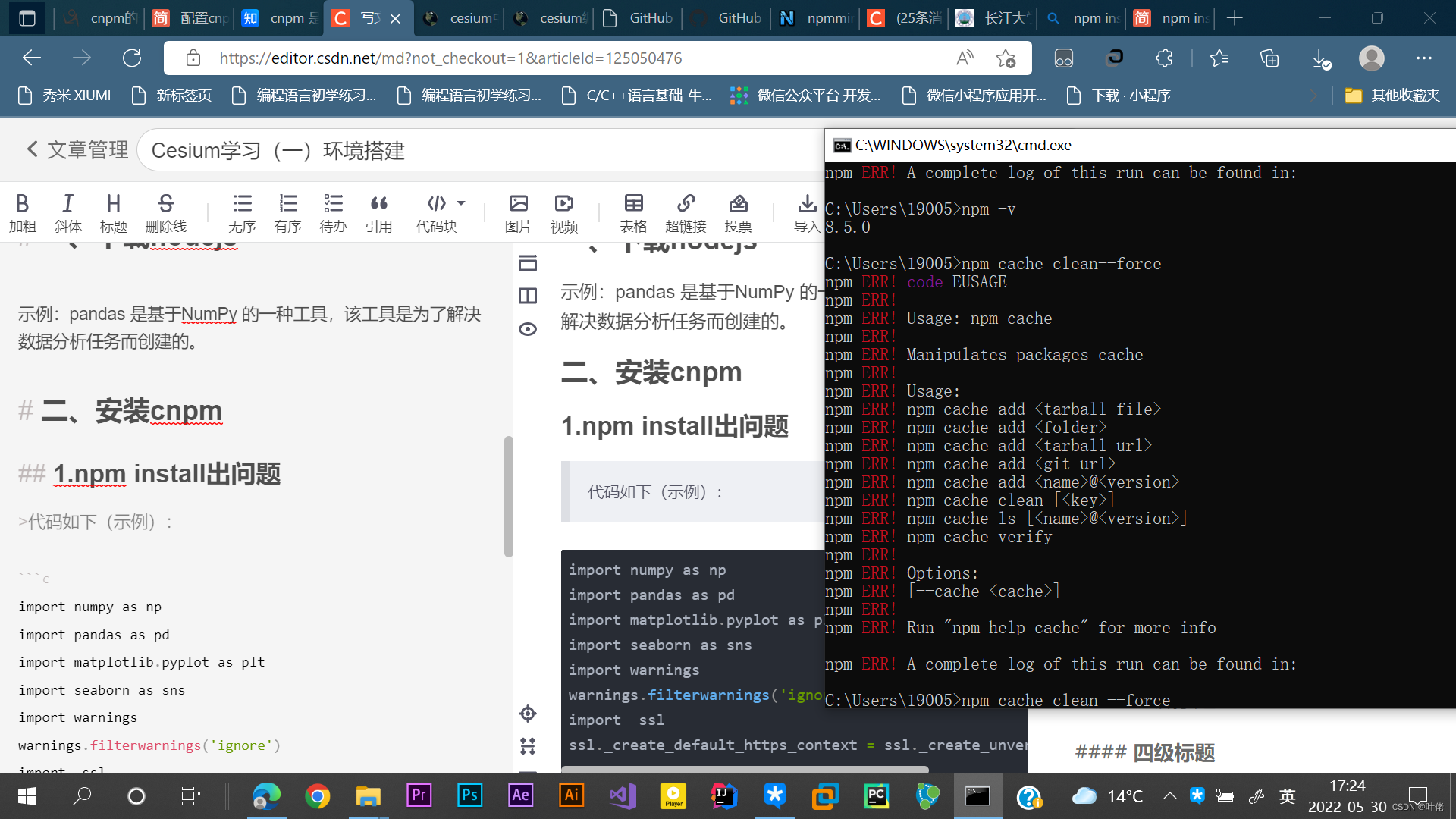Open Windows Start menu
The height and width of the screenshot is (819, 1456).
pos(27,796)
